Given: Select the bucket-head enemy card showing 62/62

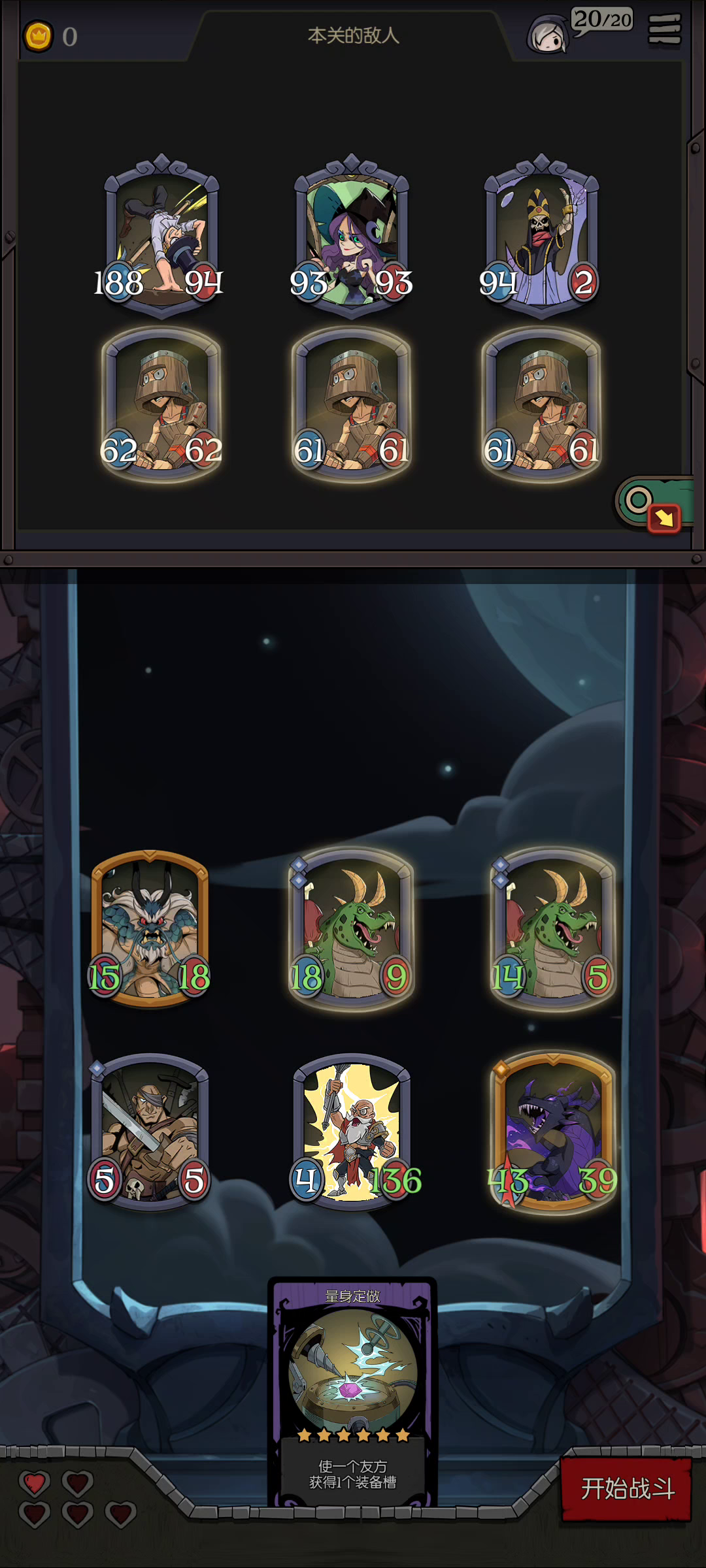Looking at the screenshot, I should [x=161, y=405].
